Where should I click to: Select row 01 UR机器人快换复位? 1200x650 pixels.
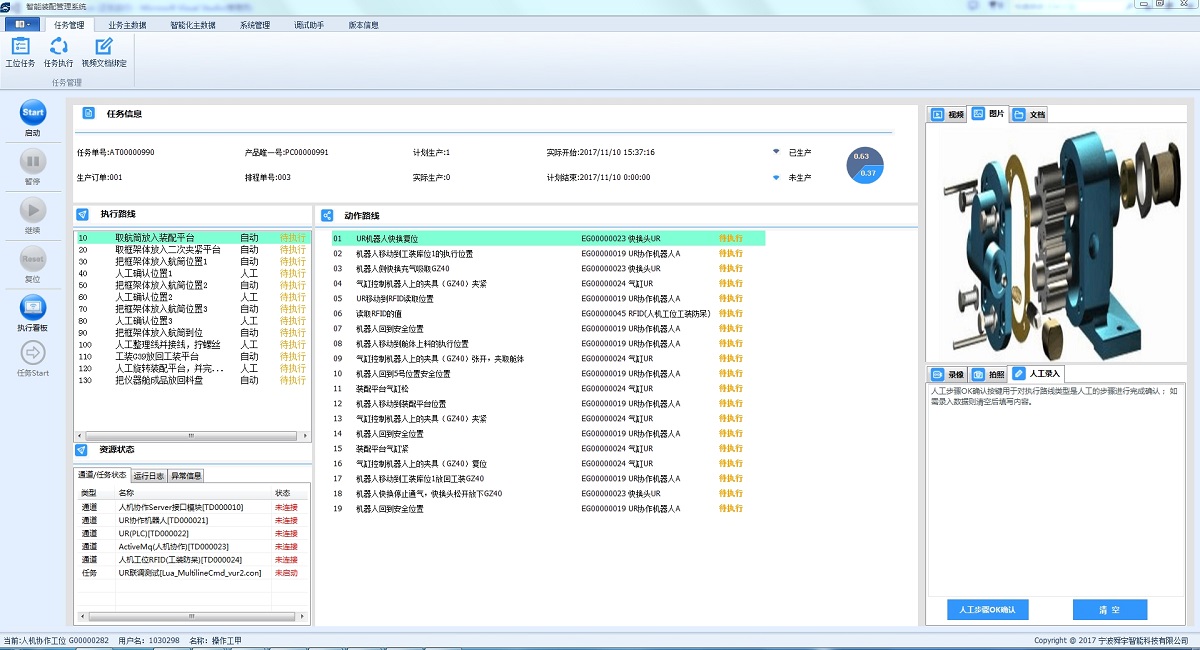[x=548, y=239]
